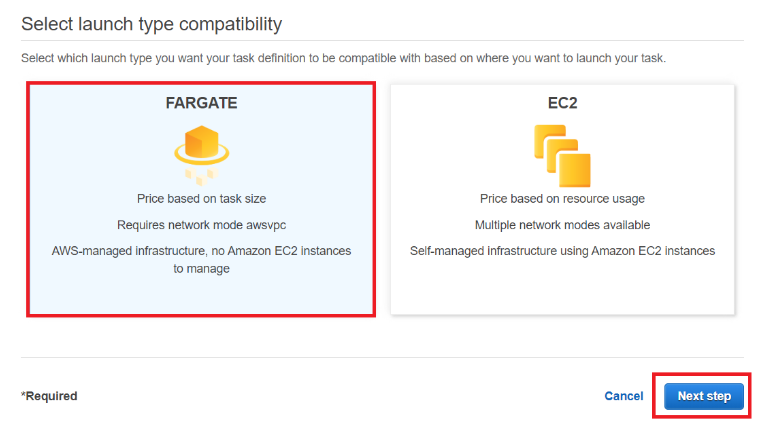
Task: Cancel the task definition setup
Action: pyautogui.click(x=624, y=396)
